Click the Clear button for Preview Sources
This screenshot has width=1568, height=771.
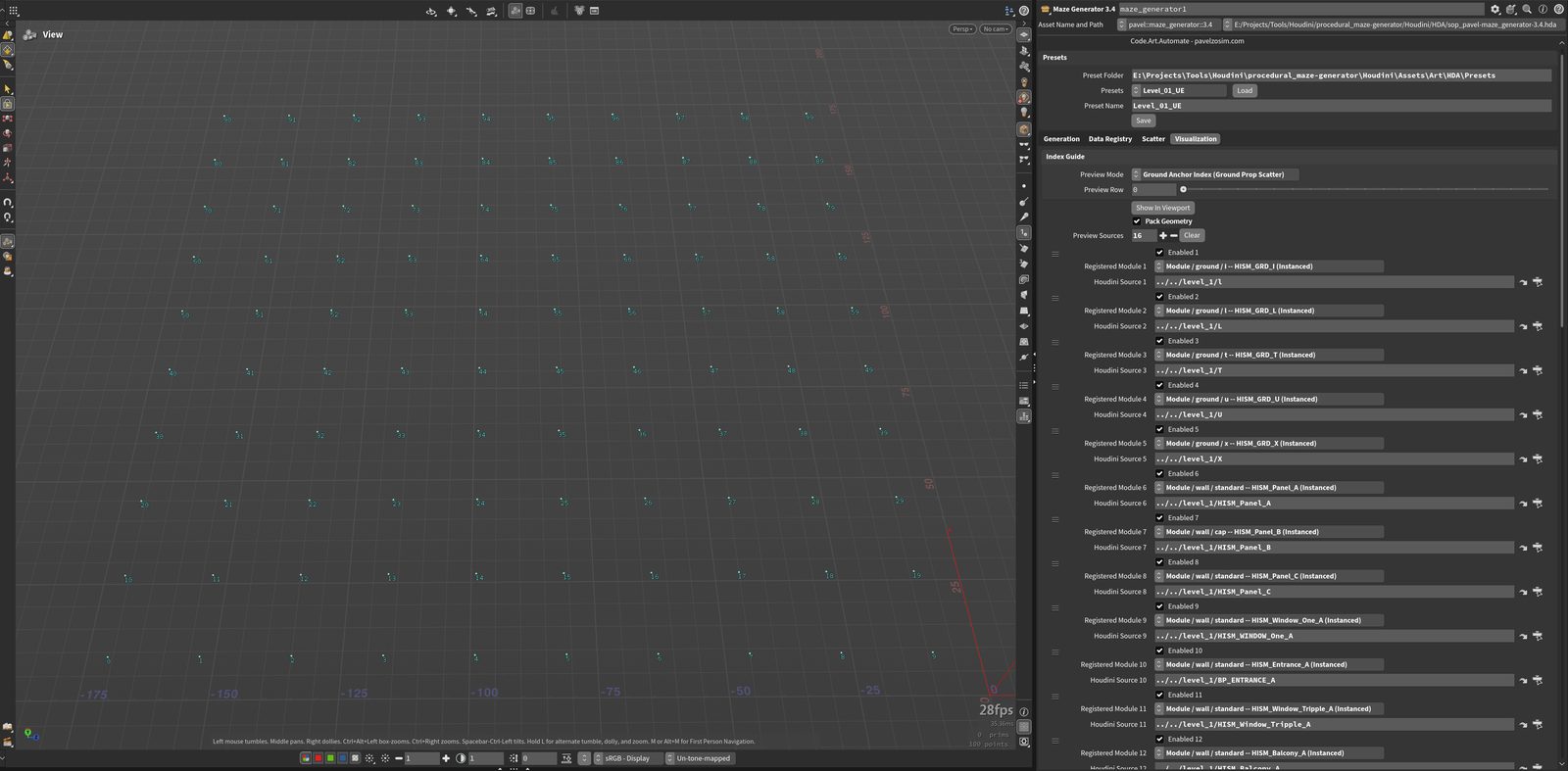[1192, 235]
